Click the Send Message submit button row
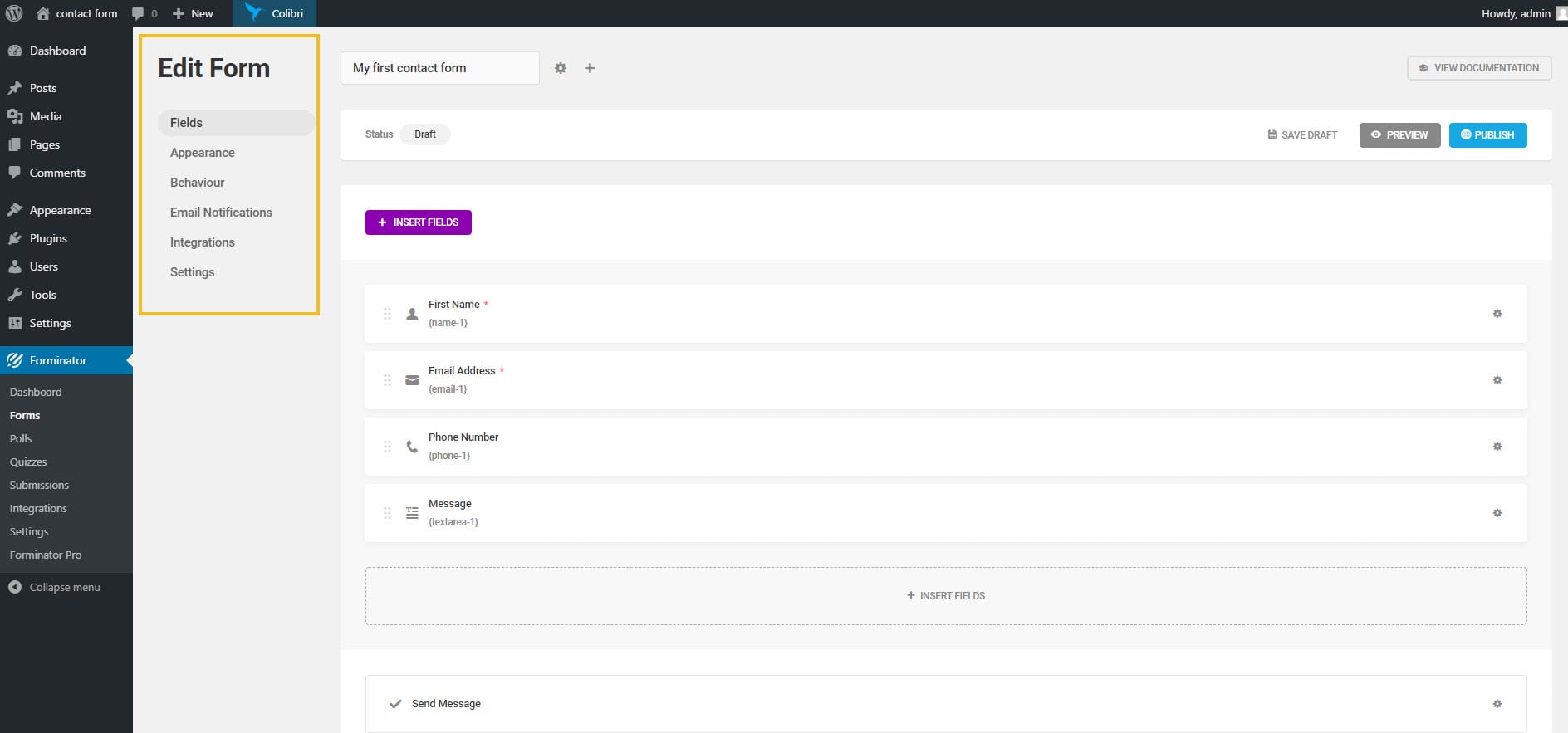This screenshot has width=1568, height=733. tap(946, 704)
